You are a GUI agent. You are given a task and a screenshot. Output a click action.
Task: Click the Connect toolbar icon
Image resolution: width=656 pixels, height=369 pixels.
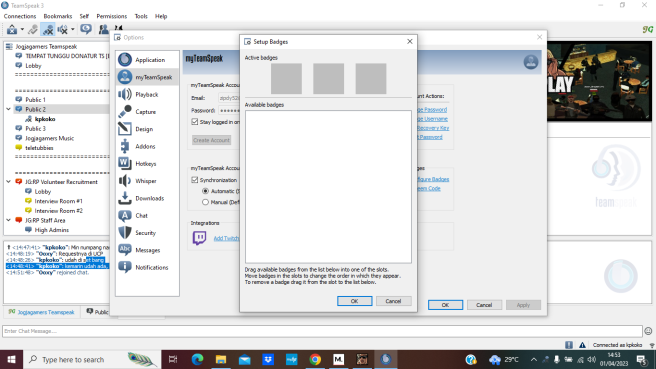coord(12,29)
